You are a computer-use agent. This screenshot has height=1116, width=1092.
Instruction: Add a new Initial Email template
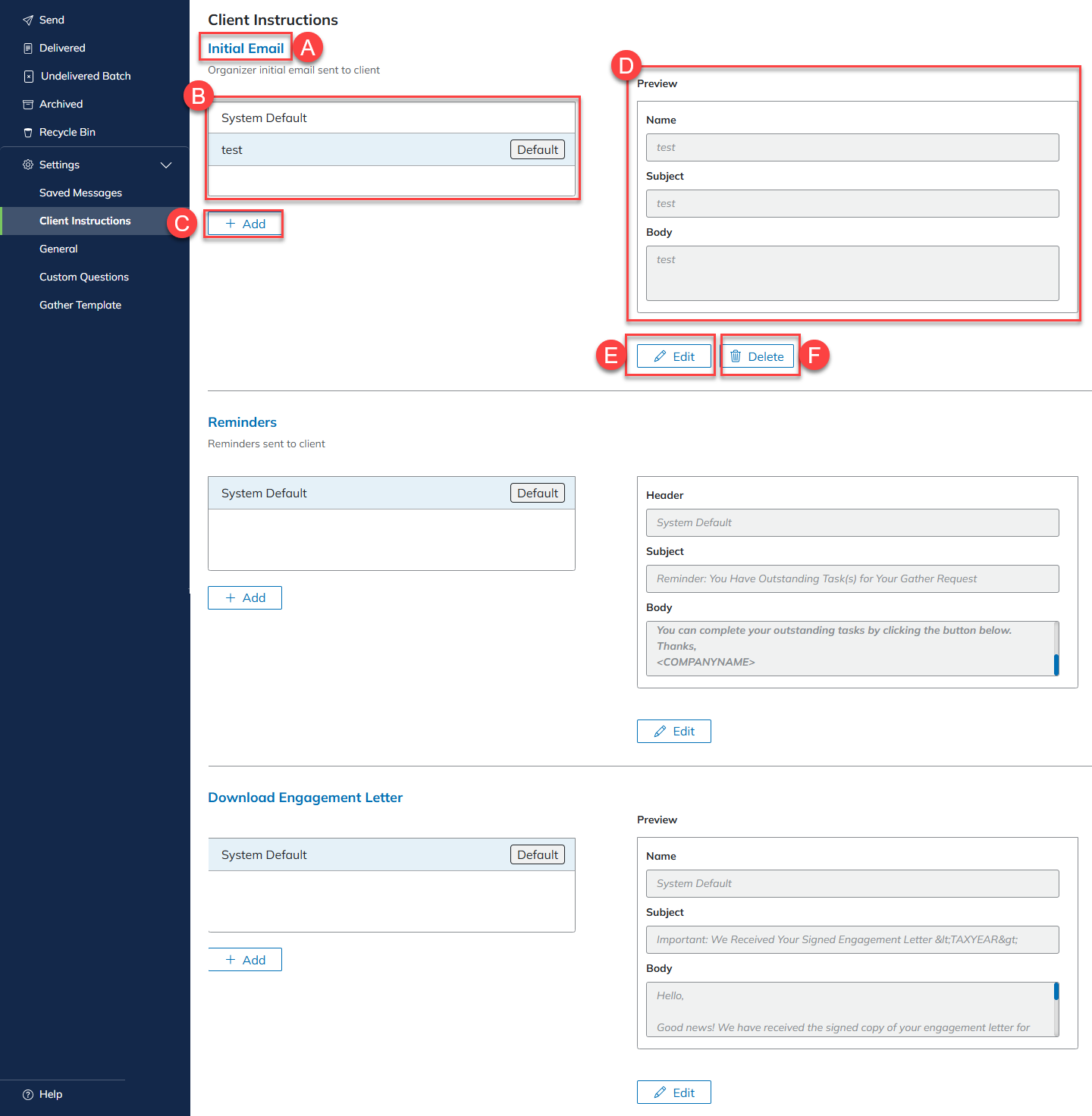(x=245, y=224)
